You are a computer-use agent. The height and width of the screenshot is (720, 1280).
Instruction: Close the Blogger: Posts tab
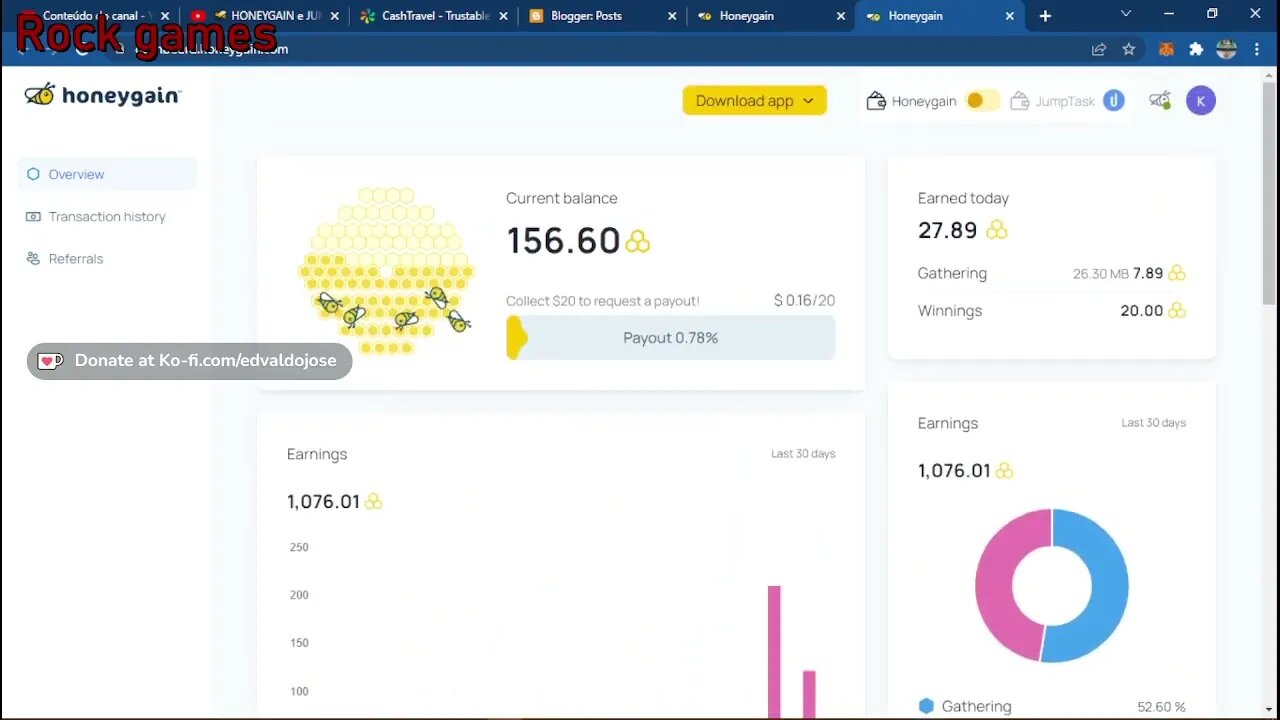pos(672,16)
